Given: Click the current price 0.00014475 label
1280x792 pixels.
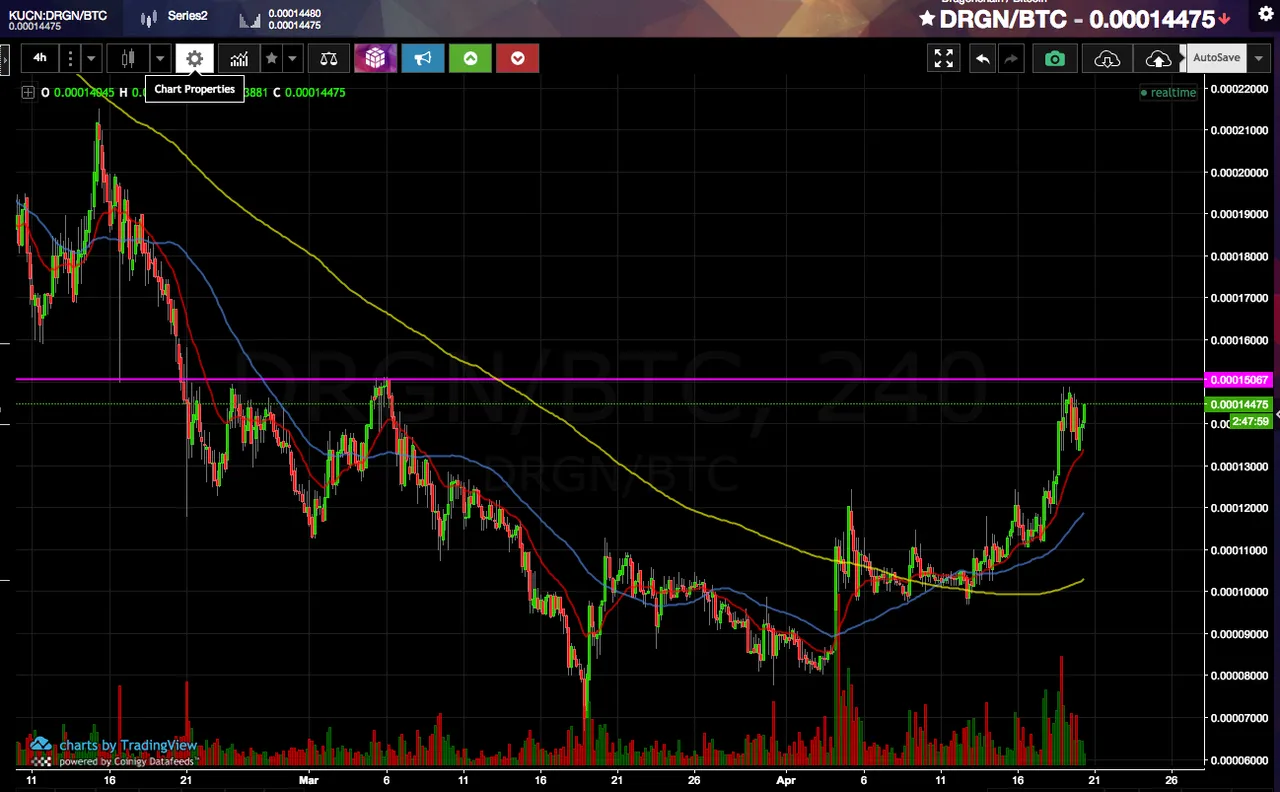Looking at the screenshot, I should pos(1240,404).
